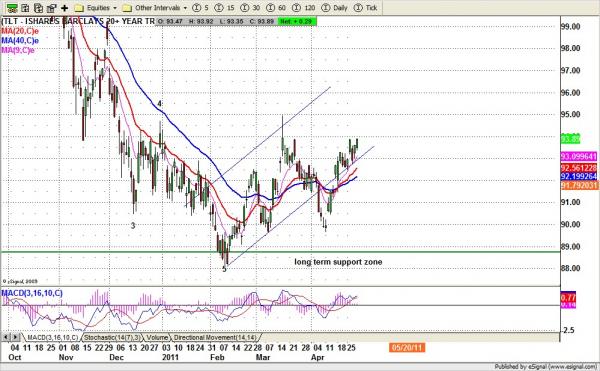Select the wave label 3 near December low
The image size is (600, 371).
pyautogui.click(x=133, y=226)
